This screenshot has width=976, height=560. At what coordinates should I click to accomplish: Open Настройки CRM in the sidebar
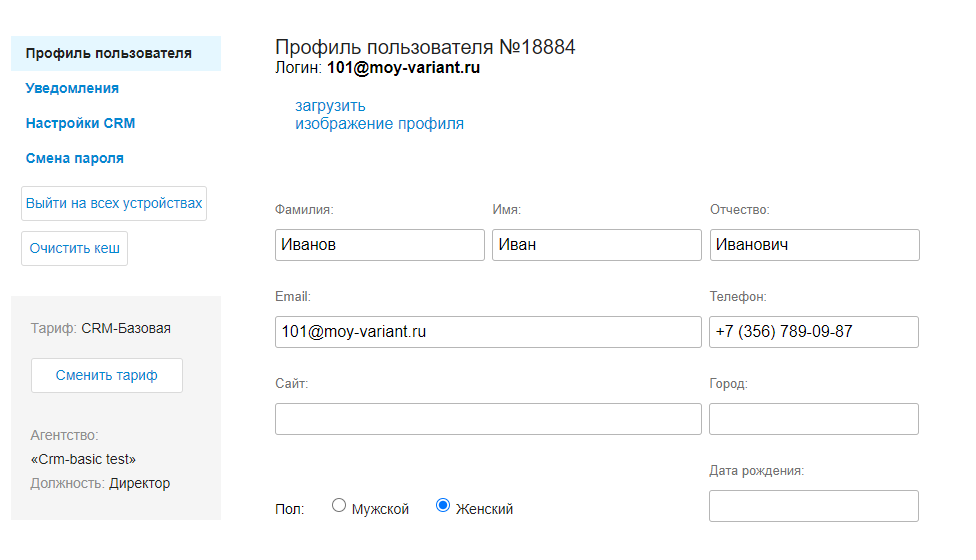80,123
